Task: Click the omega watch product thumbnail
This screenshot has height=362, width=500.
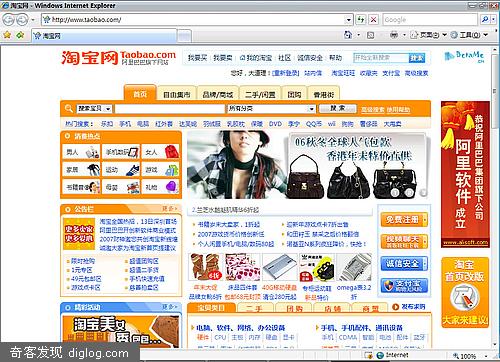Action: click(354, 267)
